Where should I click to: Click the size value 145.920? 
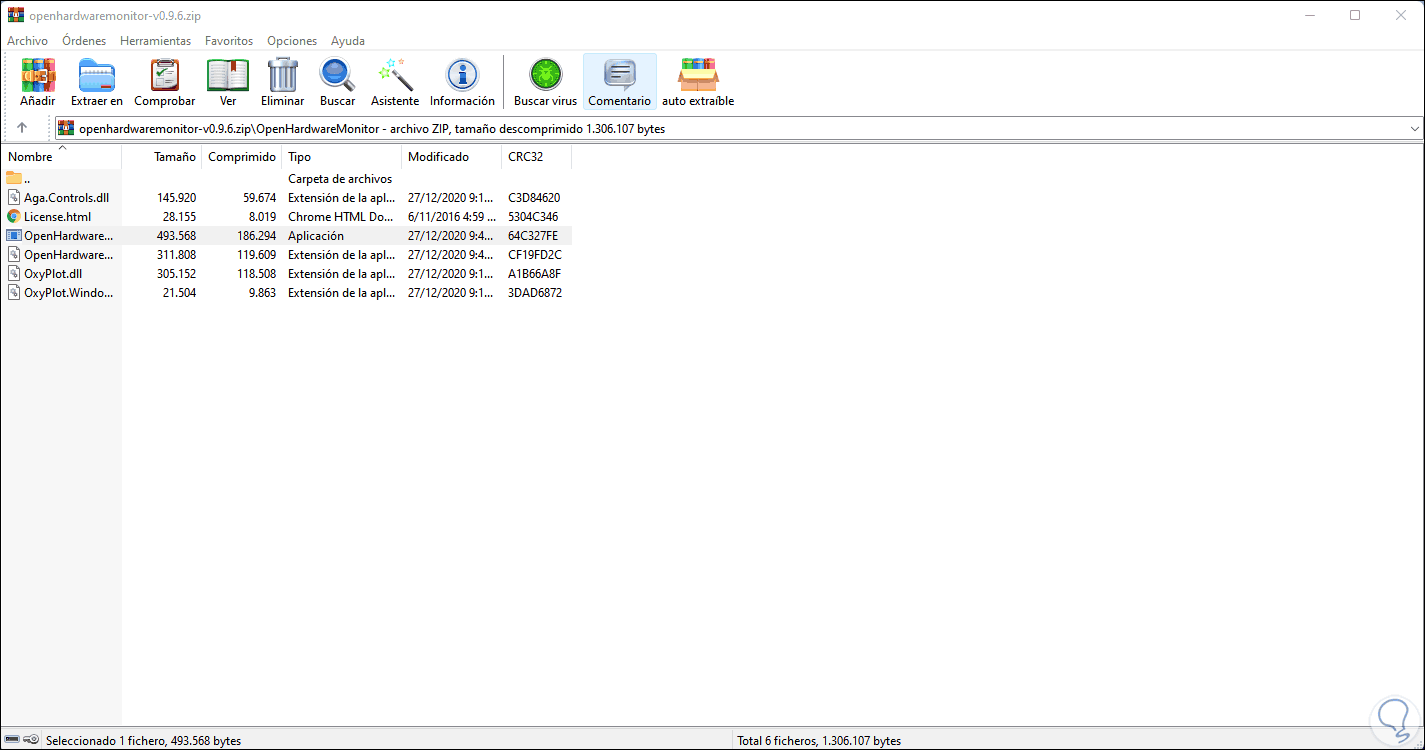[x=176, y=198]
